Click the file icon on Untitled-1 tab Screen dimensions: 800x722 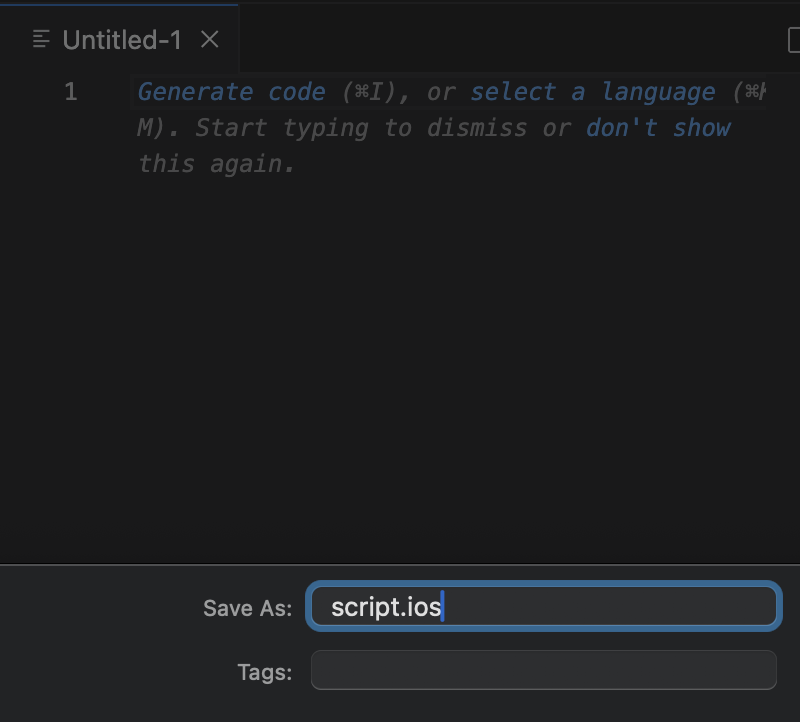pyautogui.click(x=41, y=39)
